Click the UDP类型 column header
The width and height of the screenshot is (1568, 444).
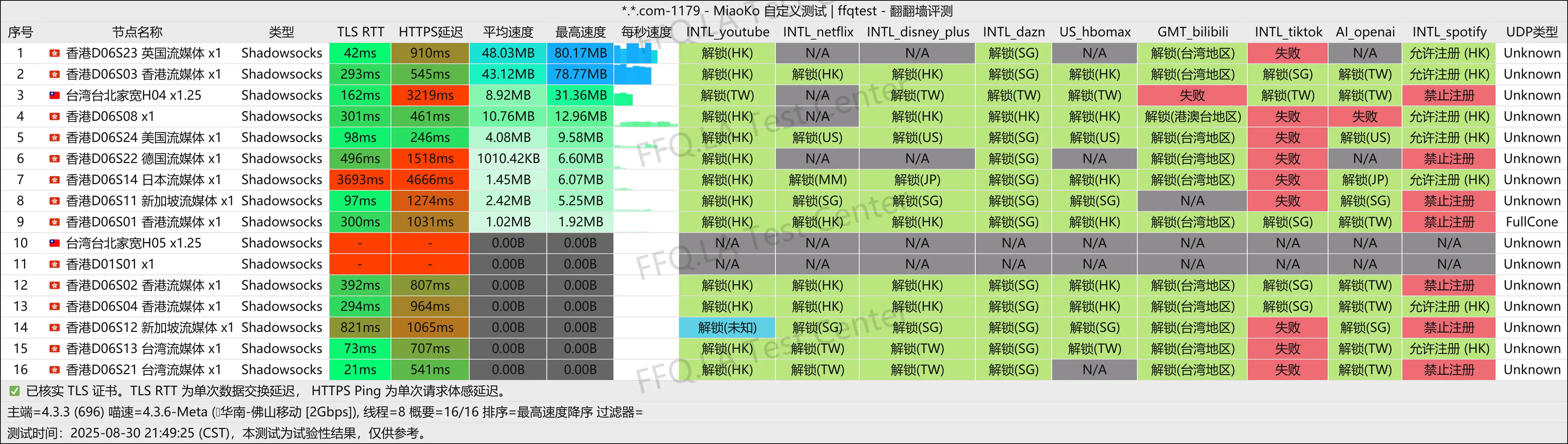coord(1532,32)
